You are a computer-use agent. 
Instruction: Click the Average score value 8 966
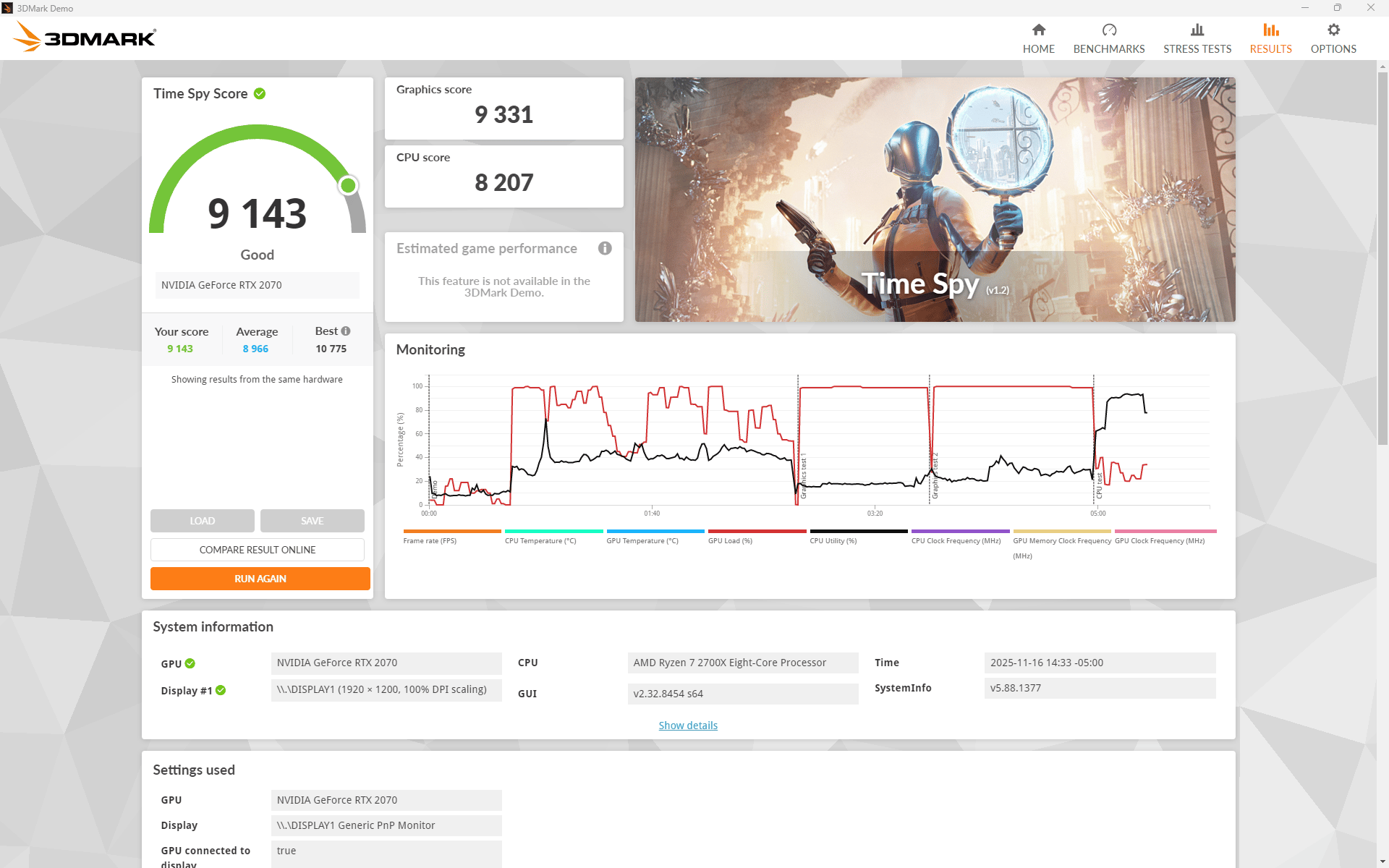coord(255,349)
